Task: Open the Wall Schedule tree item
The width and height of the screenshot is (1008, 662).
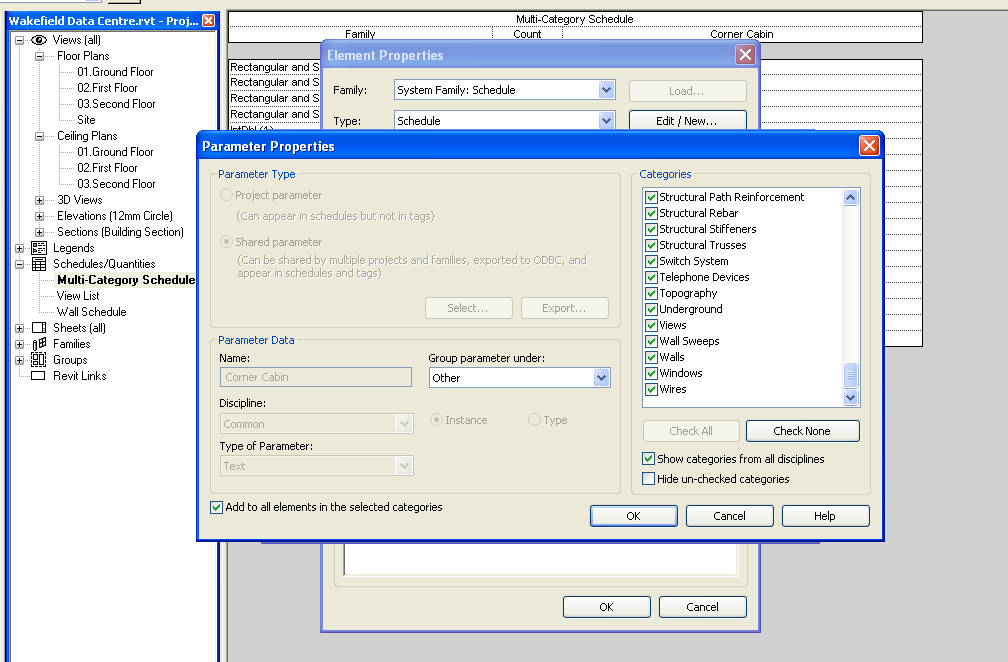Action: [91, 312]
